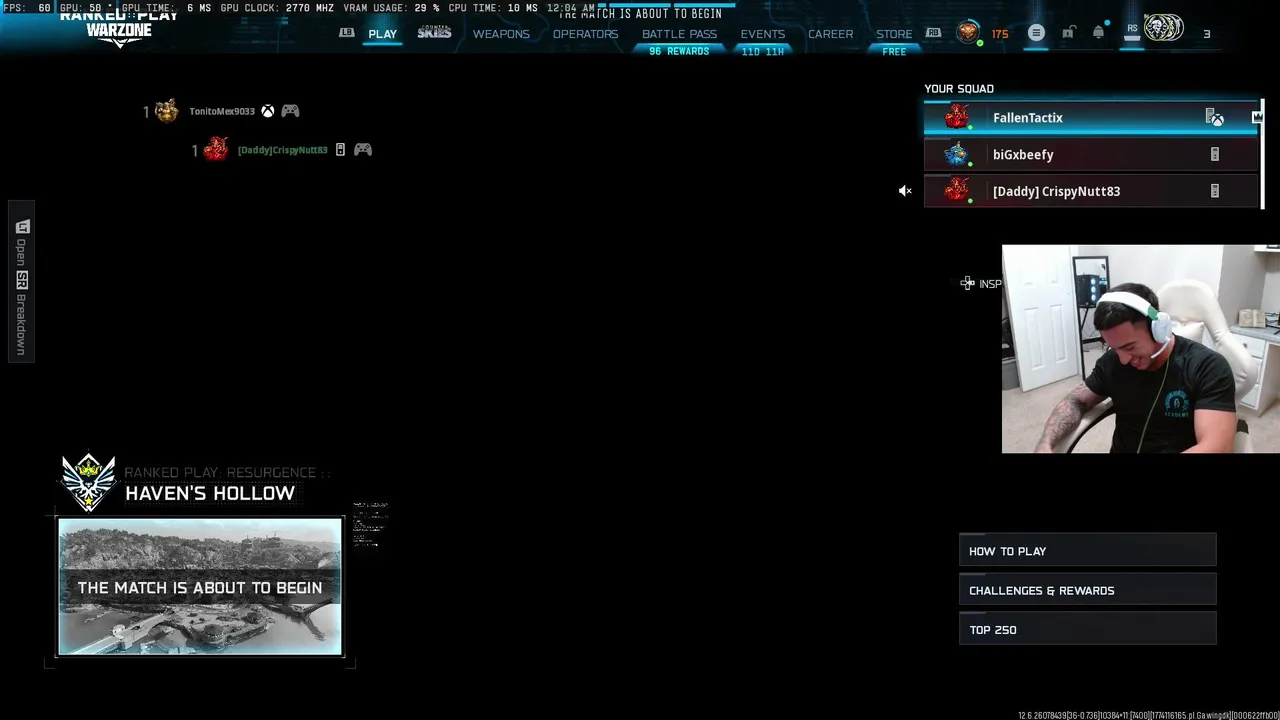Click lobby [Daddy]CrispyNutt83's red rank emblem

(215, 150)
